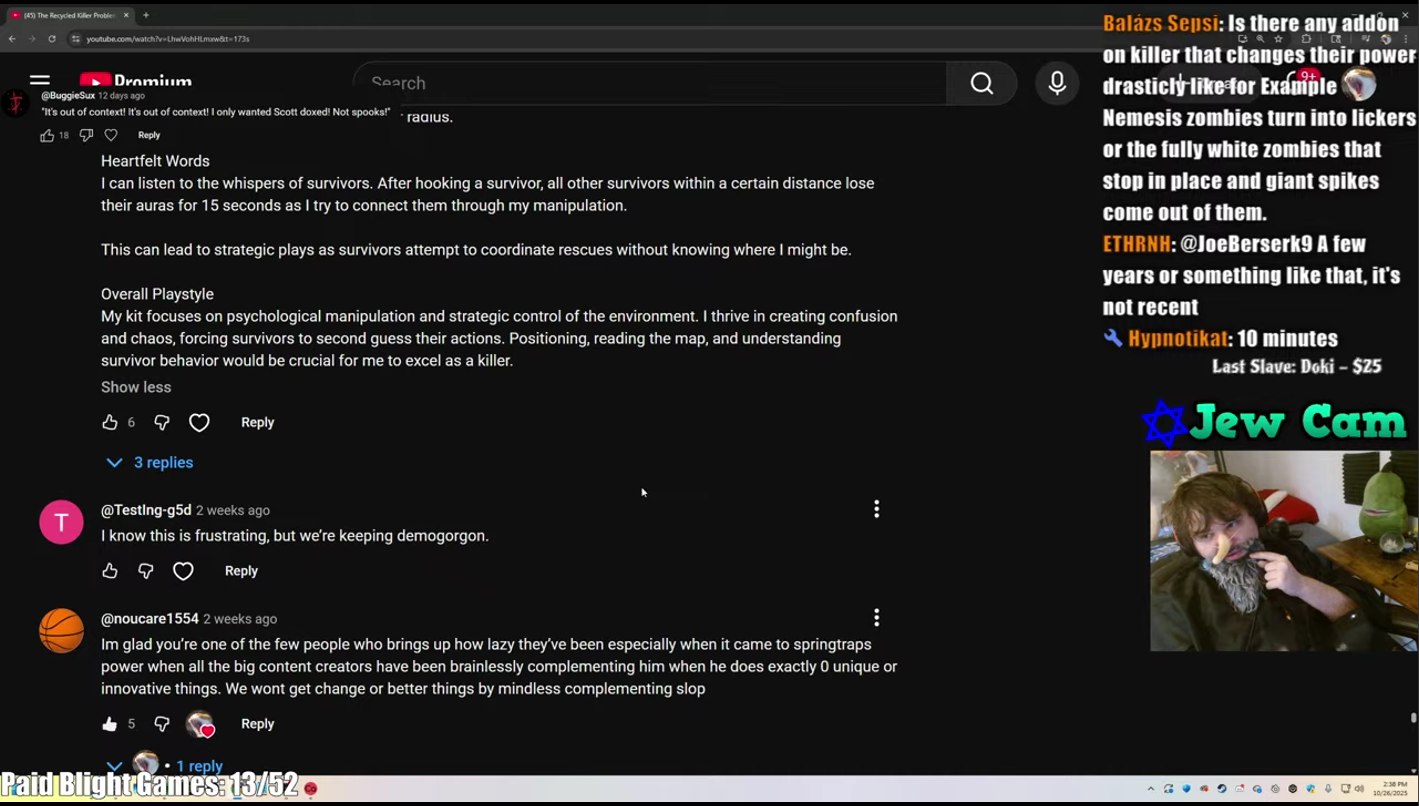Viewport: 1419px width, 806px height.
Task: Remove the like on the @noucare1554 comment
Action: (x=110, y=724)
